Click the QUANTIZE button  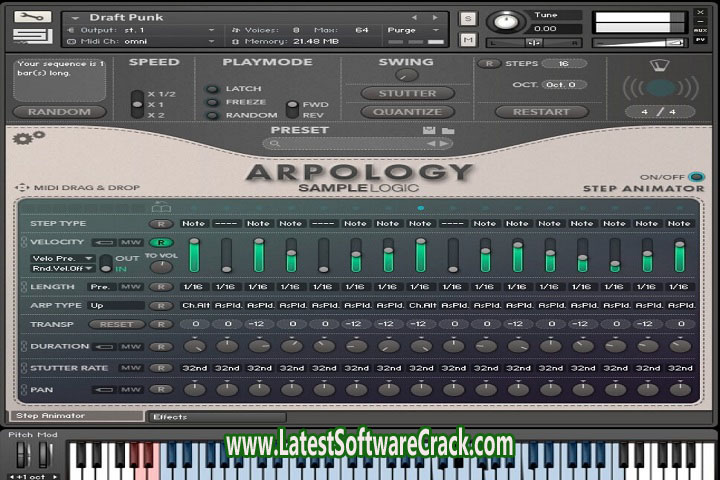coord(408,112)
